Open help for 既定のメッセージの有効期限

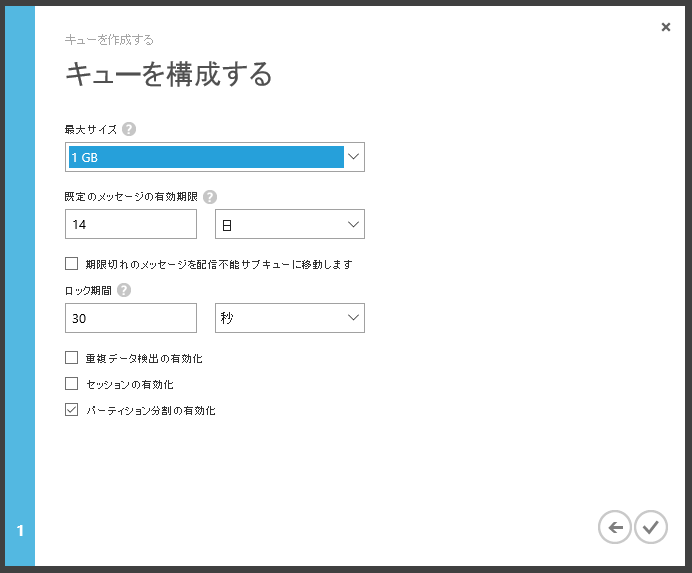(210, 197)
